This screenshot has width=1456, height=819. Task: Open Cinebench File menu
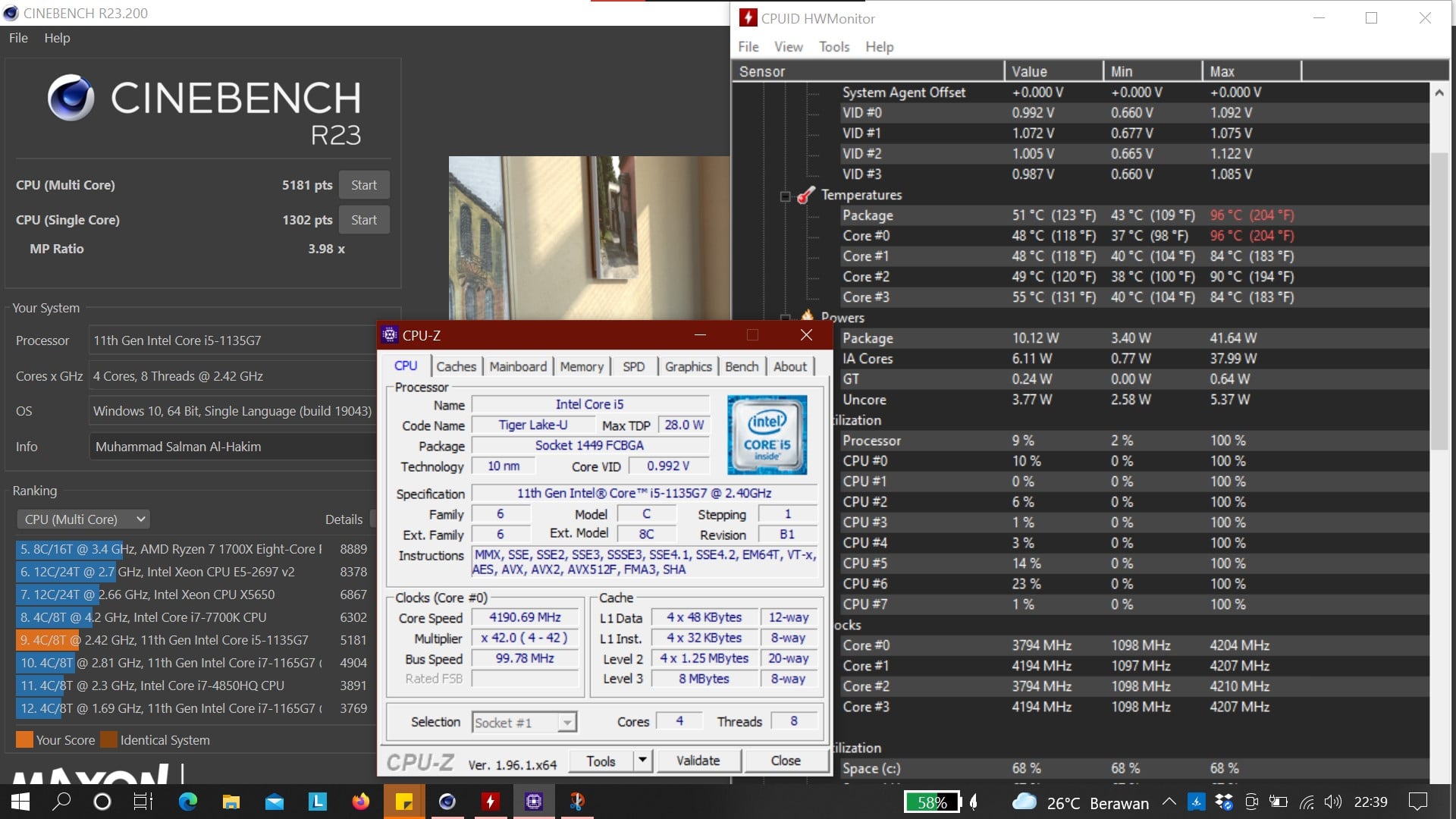[x=18, y=38]
